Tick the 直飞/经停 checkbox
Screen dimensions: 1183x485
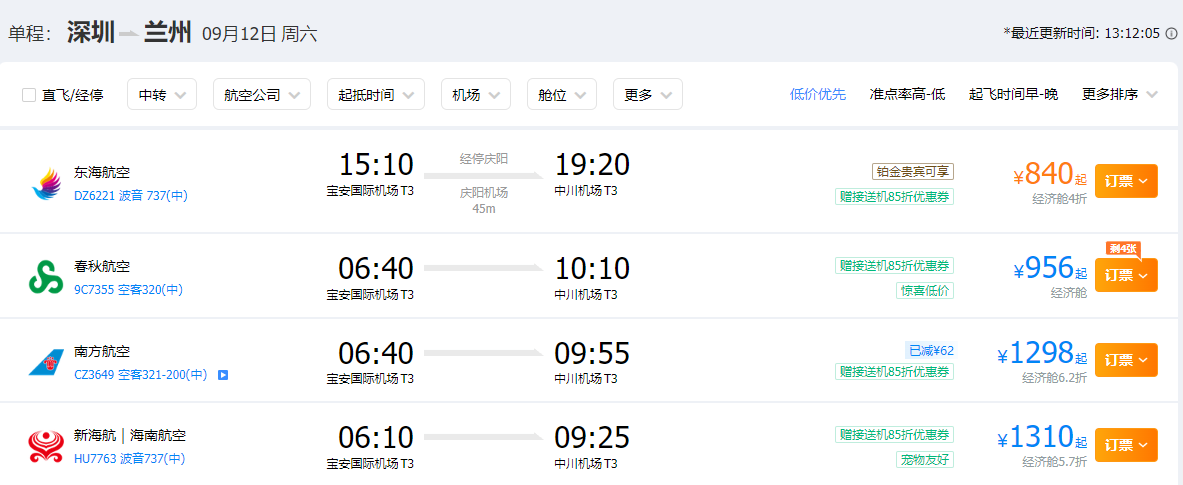pos(29,95)
